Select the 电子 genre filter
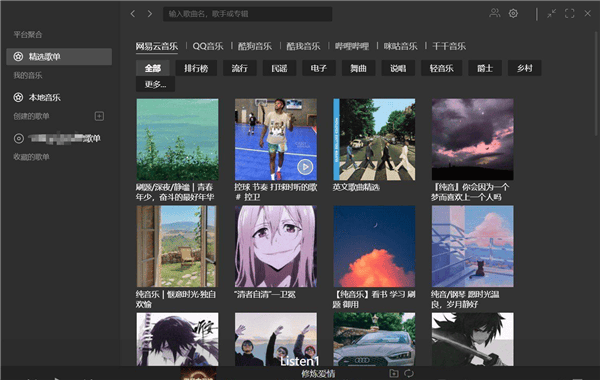The image size is (600, 380). coord(319,68)
